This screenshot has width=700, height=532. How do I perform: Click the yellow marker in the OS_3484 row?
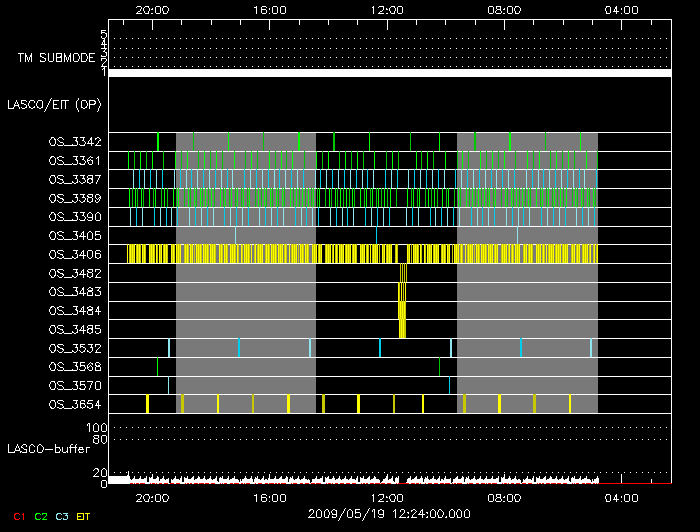401,311
